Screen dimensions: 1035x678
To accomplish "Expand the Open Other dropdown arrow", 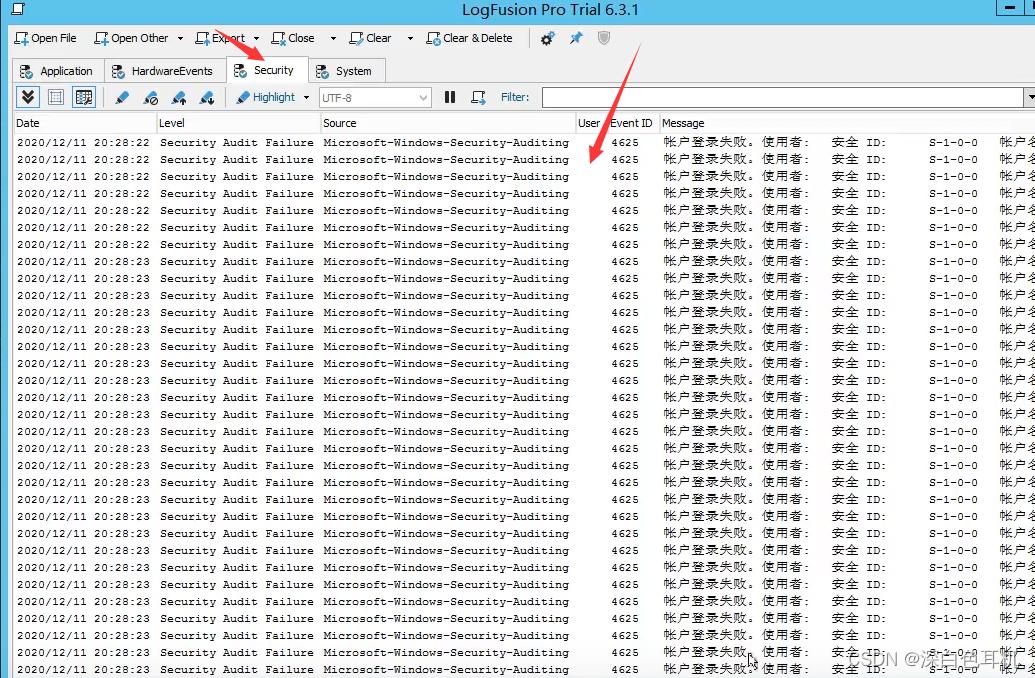I will (180, 38).
